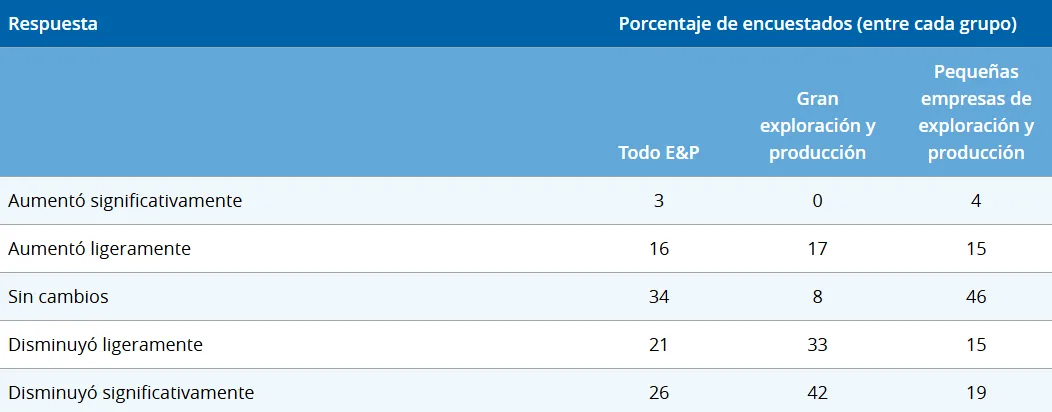Click Gran exploración value 33 for "Disminuyó ligeramente"
Image resolution: width=1052 pixels, height=412 pixels.
point(817,345)
